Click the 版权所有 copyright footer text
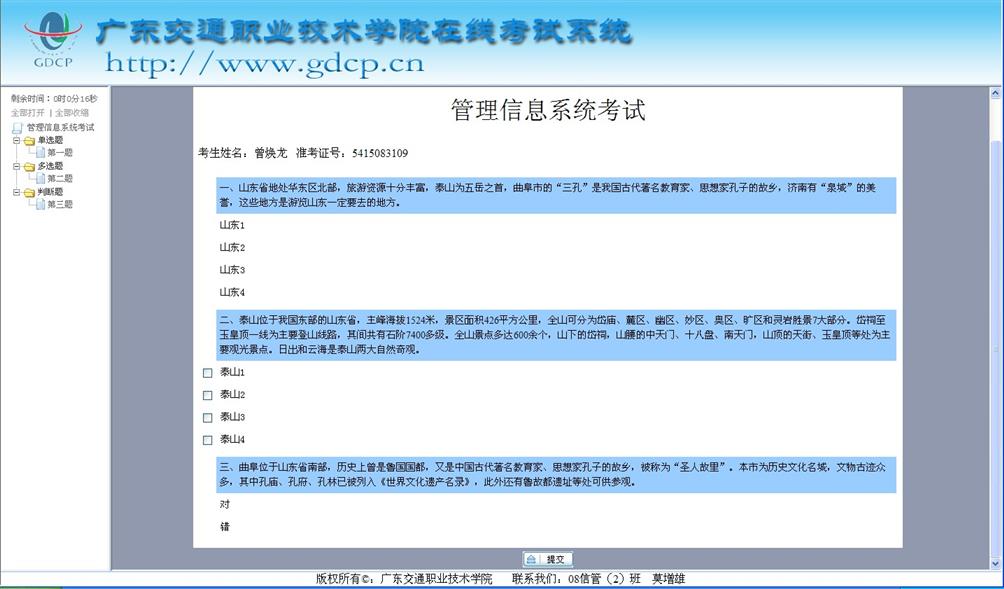This screenshot has width=1004, height=589. [x=404, y=579]
